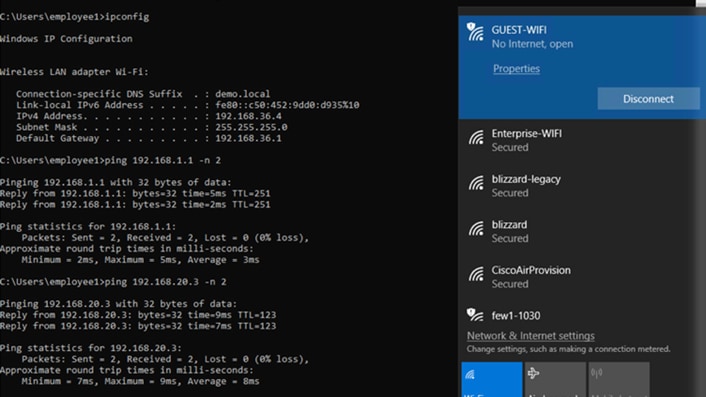Click the DNS suffix demo.local

[242, 94]
